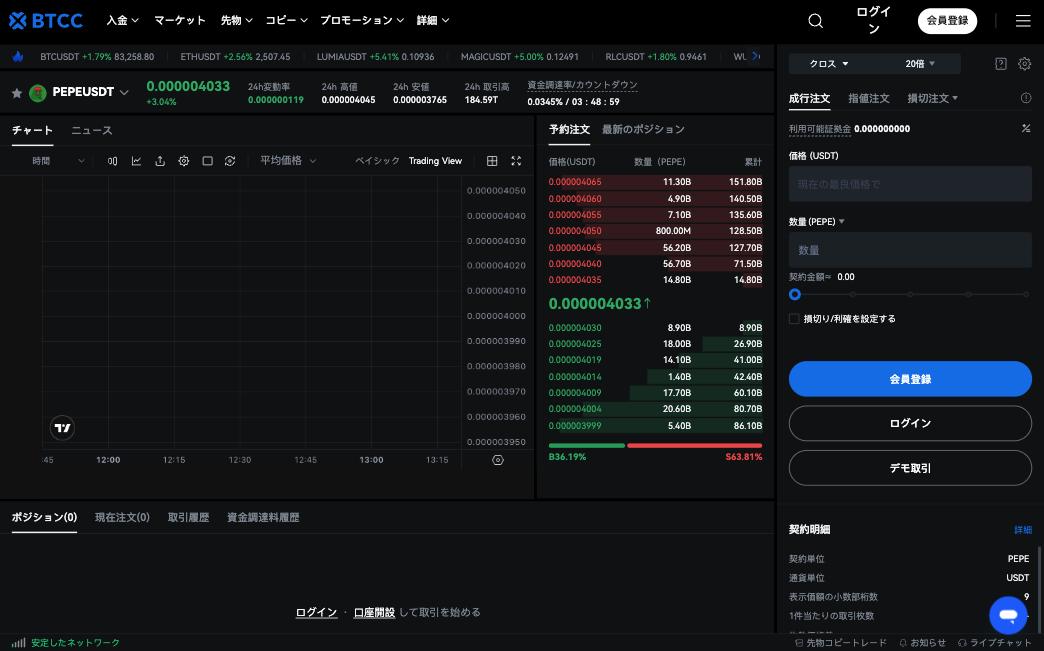
Task: Click the BTCC logo
Action: [x=46, y=21]
